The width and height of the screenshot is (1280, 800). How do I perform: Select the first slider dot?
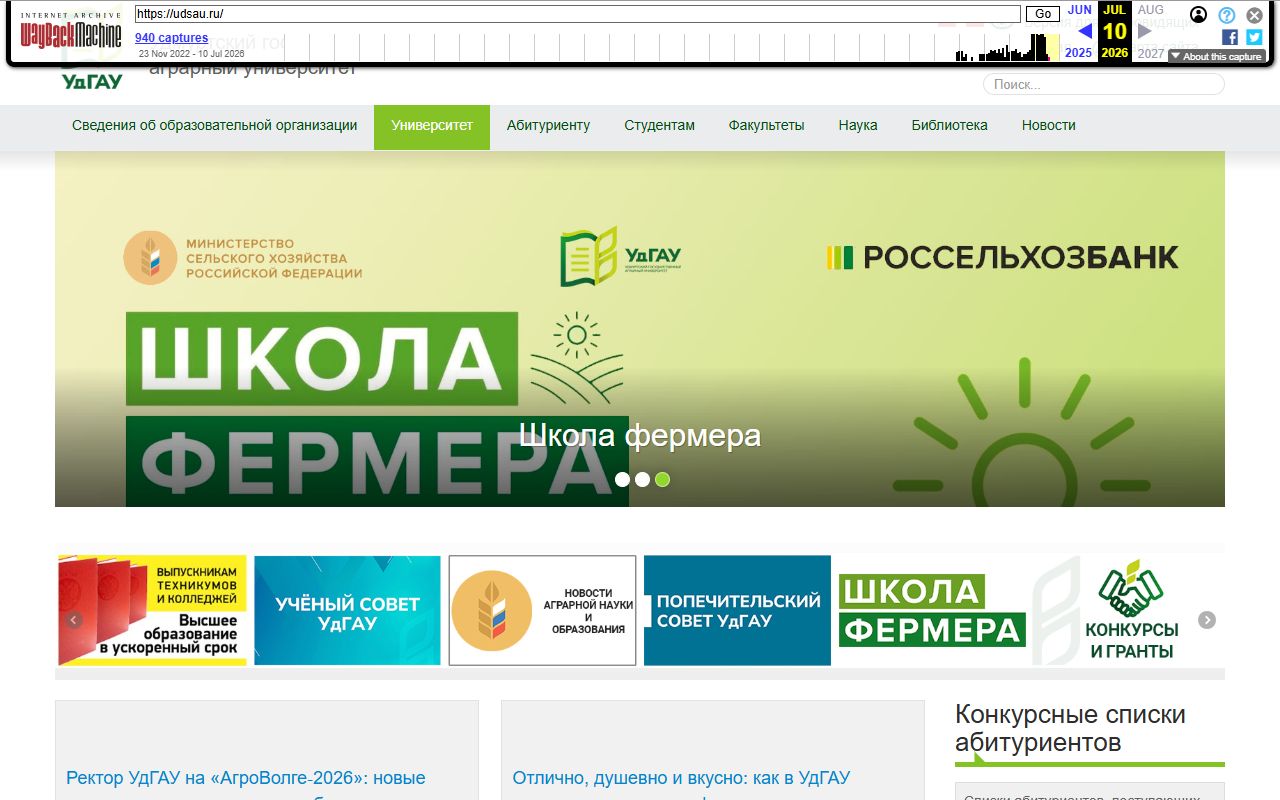coord(622,480)
